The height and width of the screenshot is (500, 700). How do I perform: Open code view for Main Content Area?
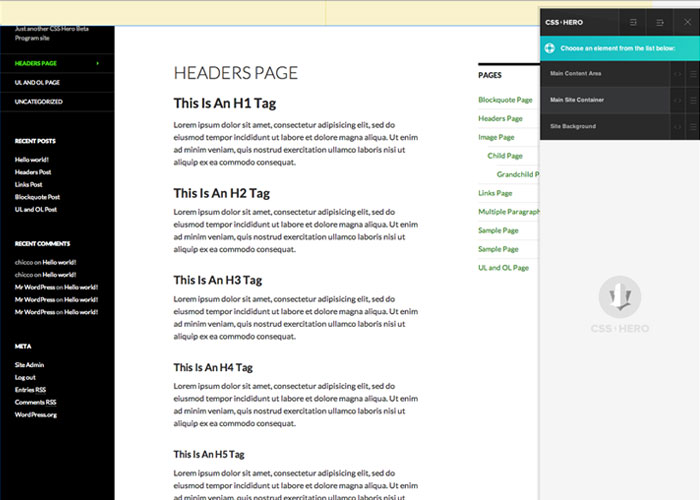pyautogui.click(x=677, y=74)
